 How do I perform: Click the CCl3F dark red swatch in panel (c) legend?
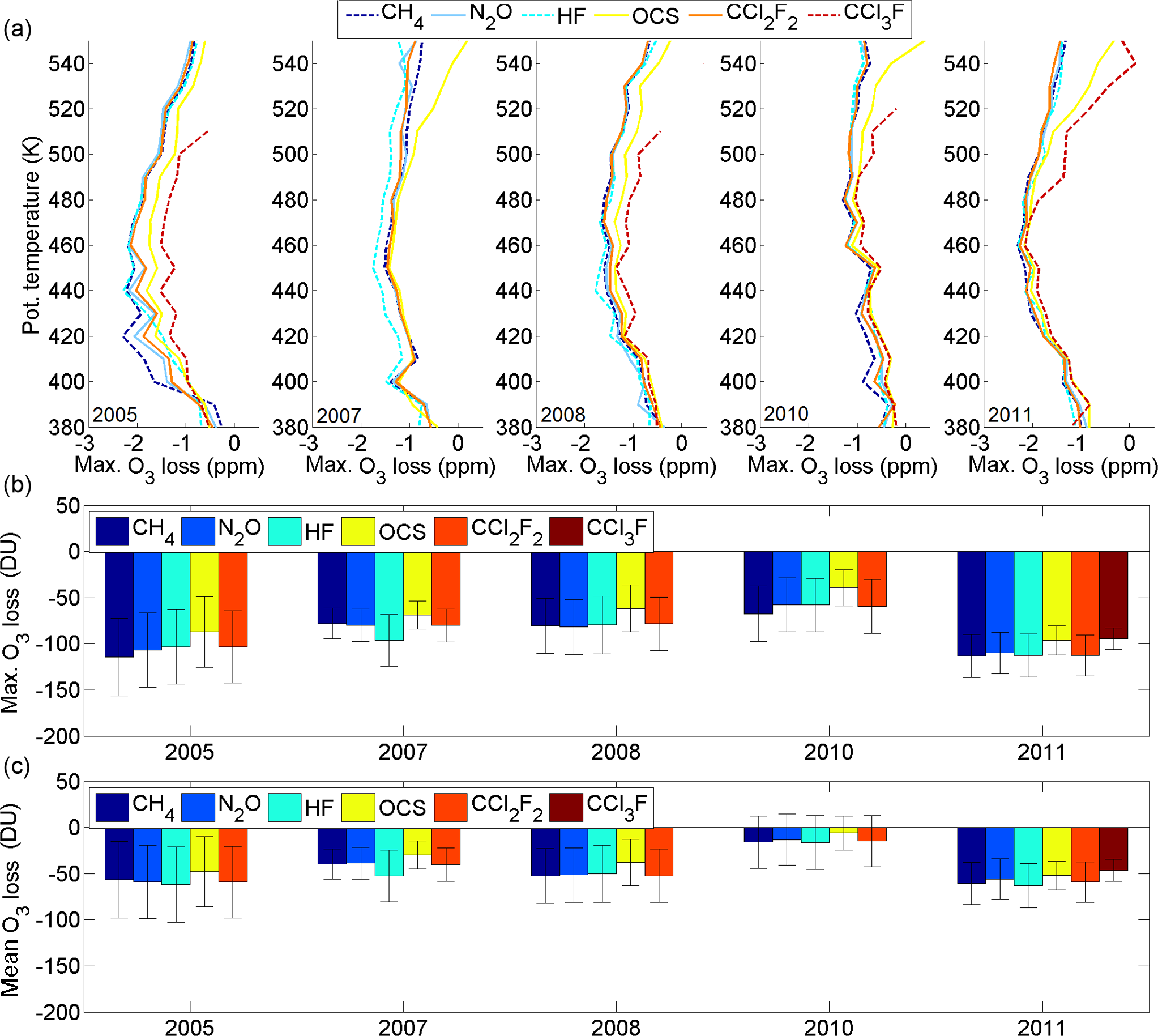coord(566,807)
